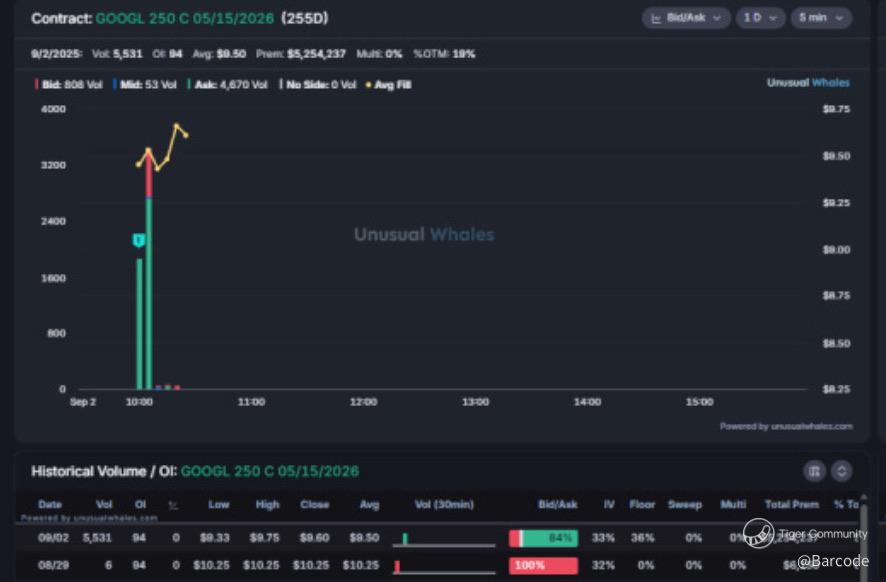The width and height of the screenshot is (886, 582).
Task: Sort table by OI column
Action: coord(140,504)
